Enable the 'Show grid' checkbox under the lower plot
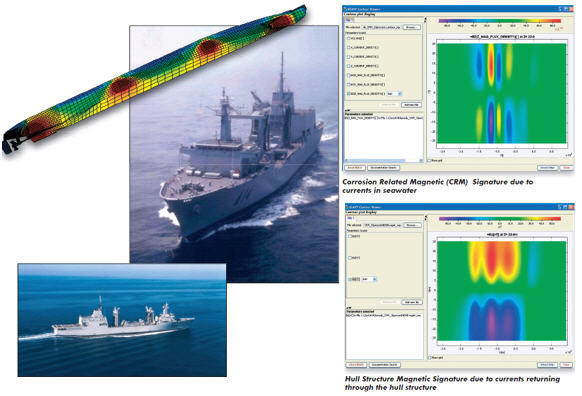582x396 pixels. click(x=430, y=358)
